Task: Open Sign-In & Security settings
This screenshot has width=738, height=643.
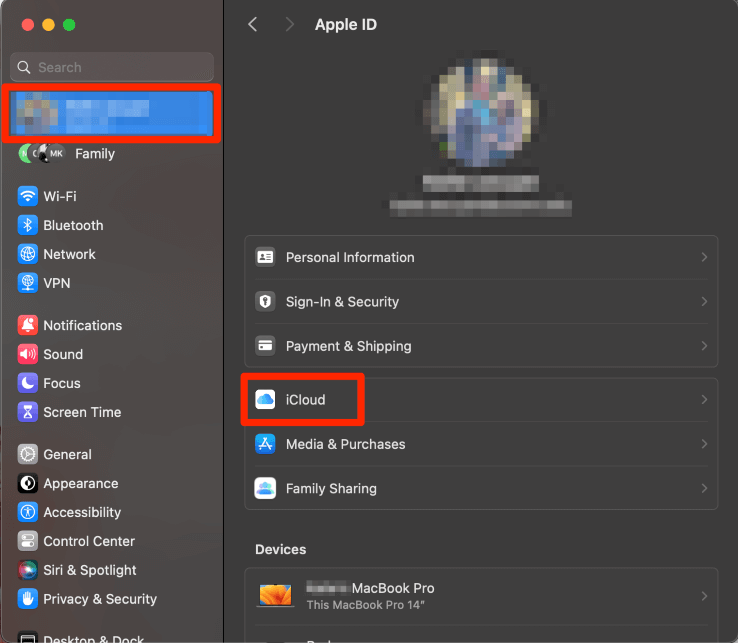Action: click(481, 301)
